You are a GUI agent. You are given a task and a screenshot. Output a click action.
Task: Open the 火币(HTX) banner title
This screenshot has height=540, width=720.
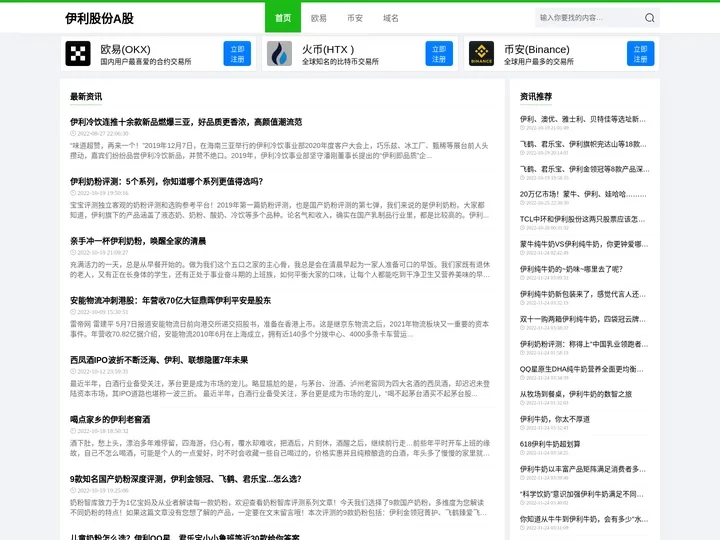pos(328,49)
